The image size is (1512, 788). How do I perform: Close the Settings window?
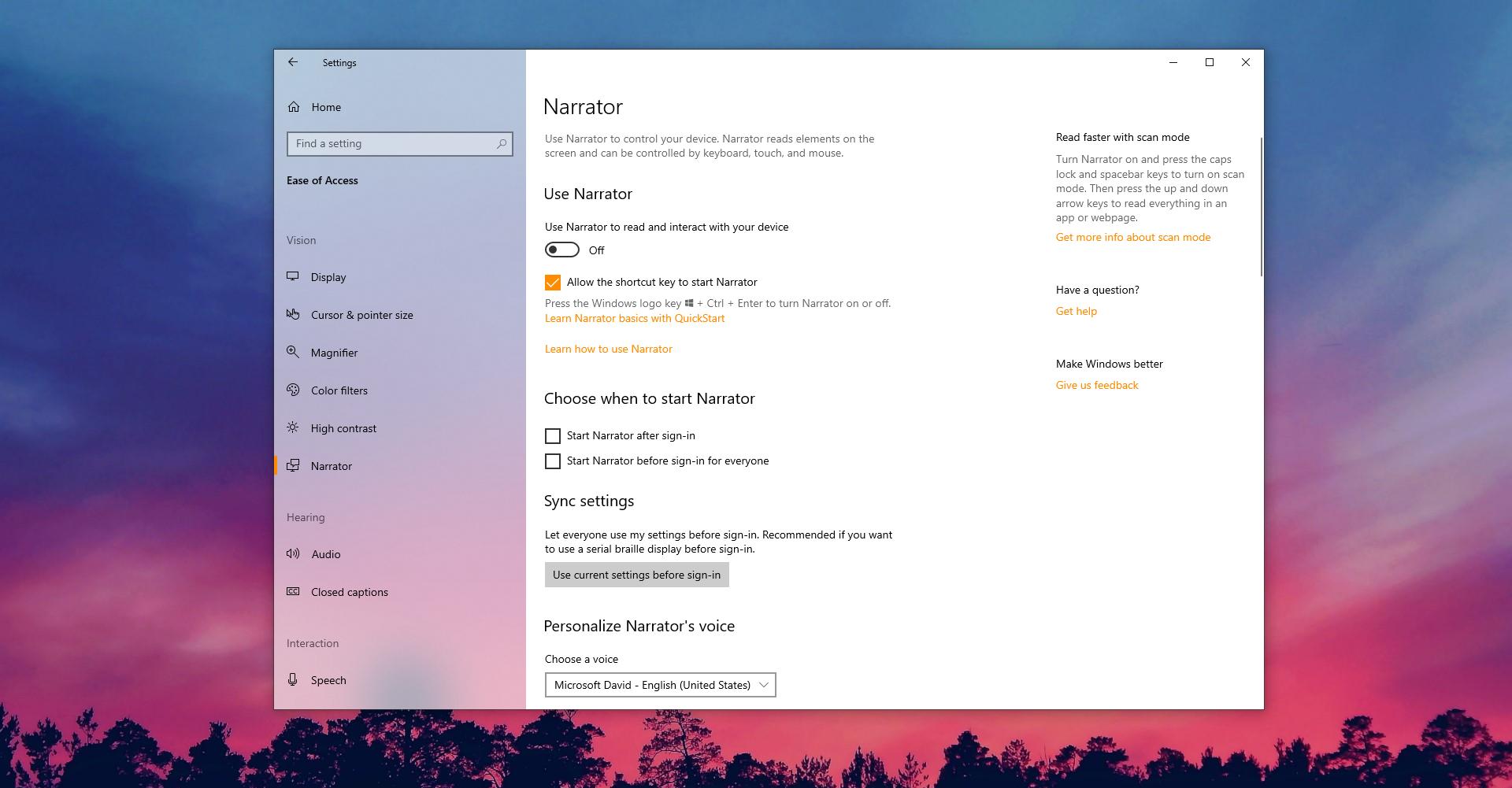(1246, 62)
